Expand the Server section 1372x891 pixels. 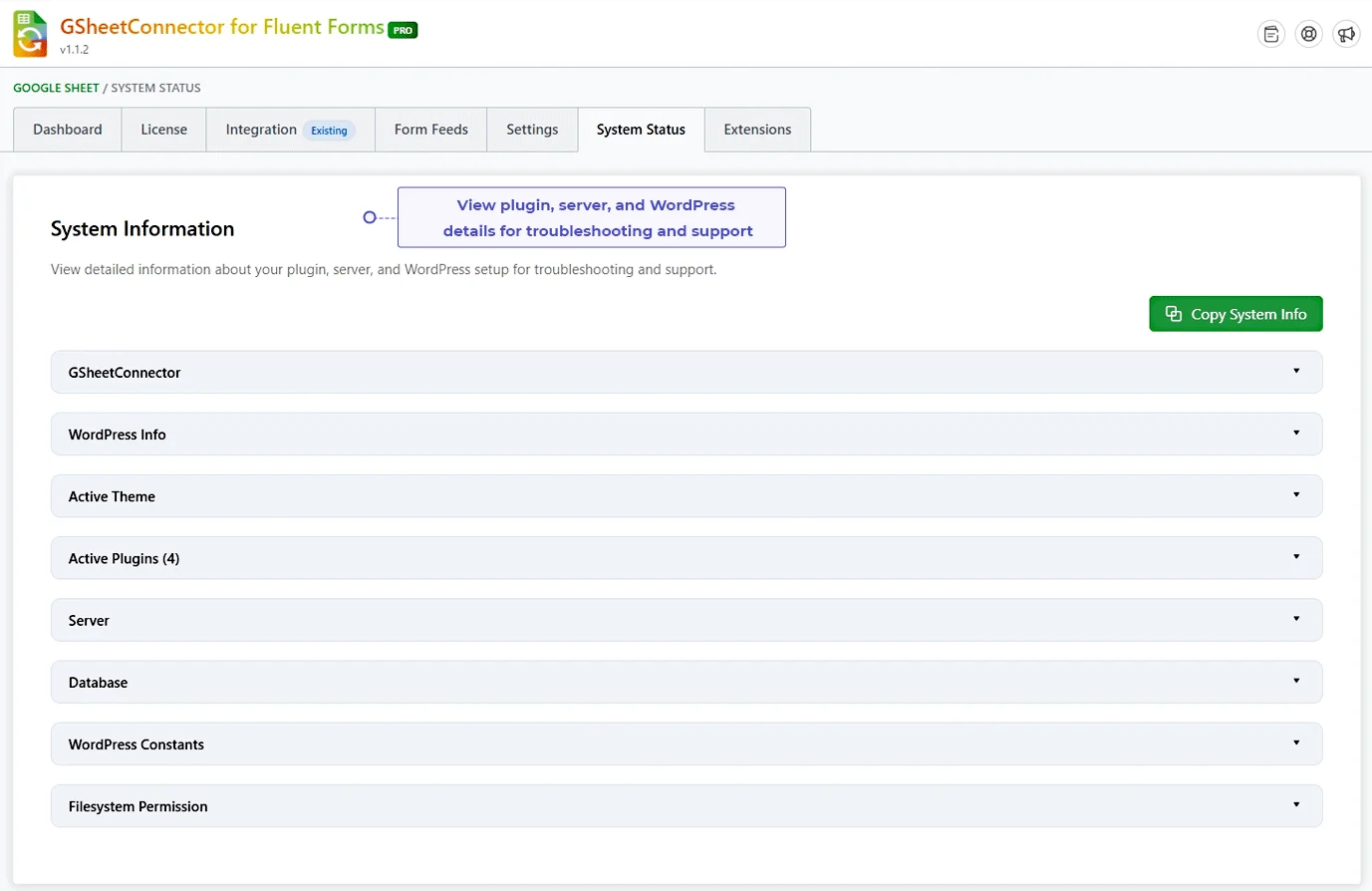(x=686, y=620)
